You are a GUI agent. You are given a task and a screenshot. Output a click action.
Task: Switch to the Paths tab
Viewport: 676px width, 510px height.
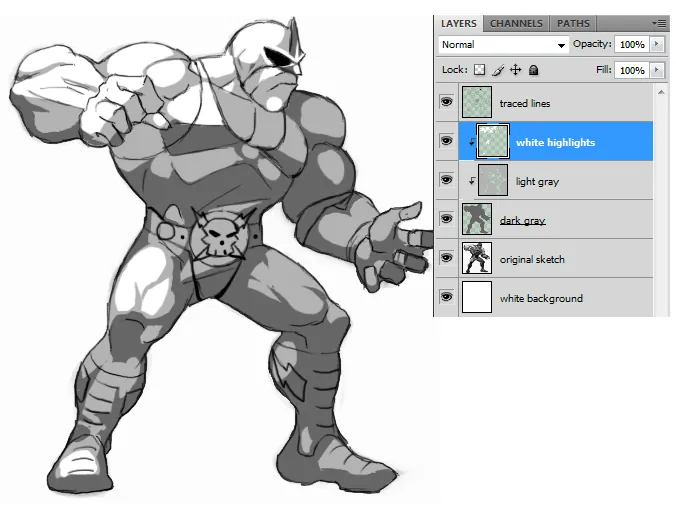pyautogui.click(x=573, y=23)
